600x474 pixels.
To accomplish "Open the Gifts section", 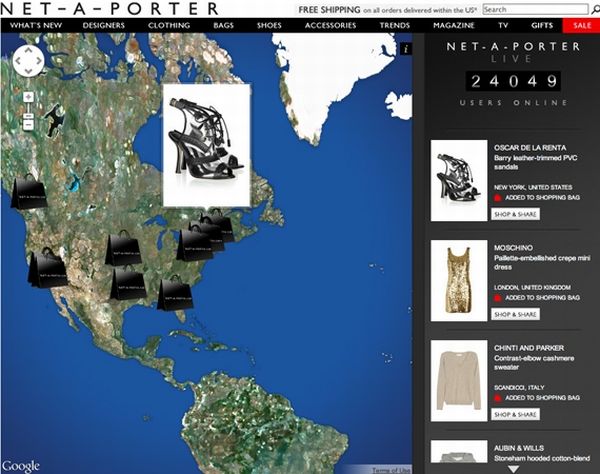I will (x=542, y=26).
